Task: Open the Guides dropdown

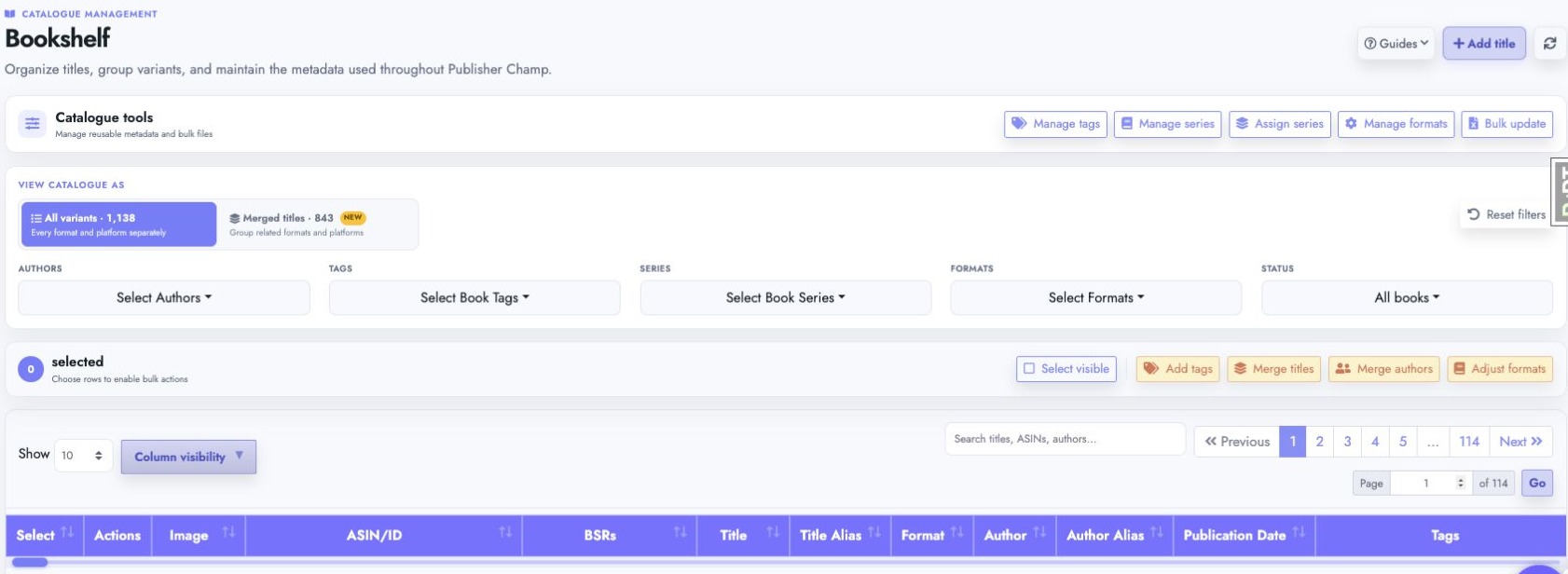Action: 1396,44
